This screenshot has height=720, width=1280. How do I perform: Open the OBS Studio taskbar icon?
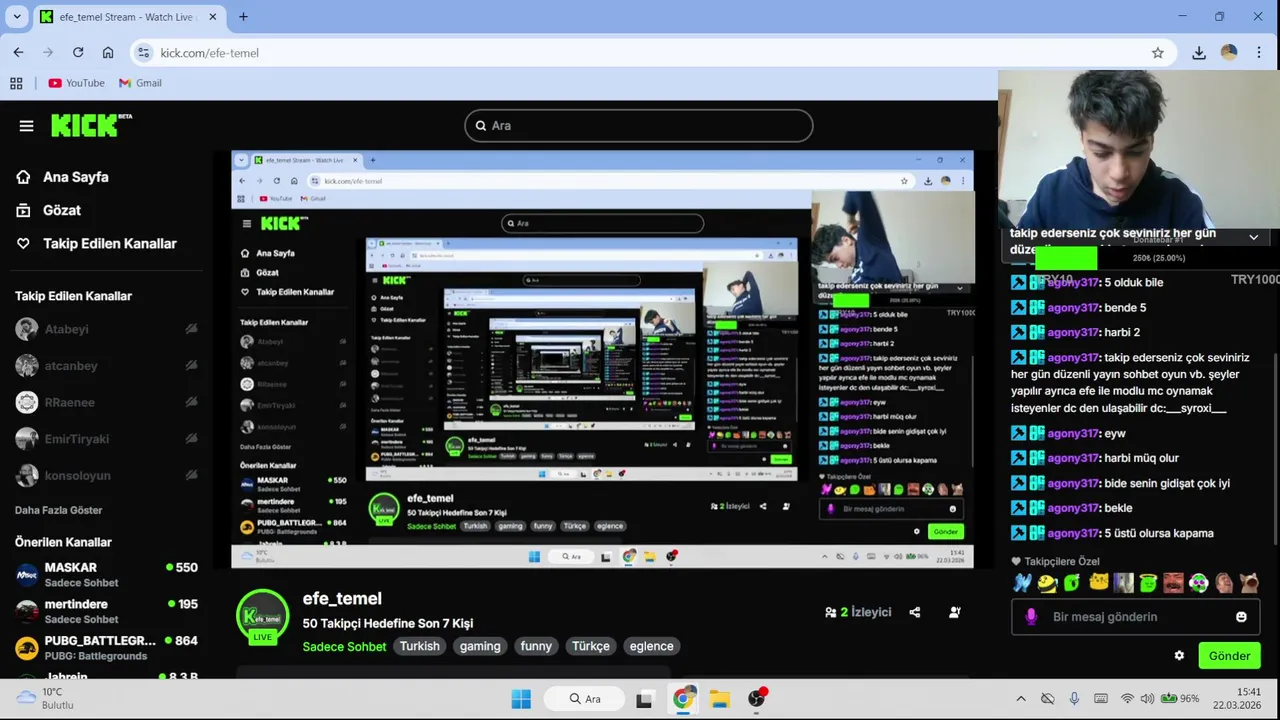tap(757, 698)
